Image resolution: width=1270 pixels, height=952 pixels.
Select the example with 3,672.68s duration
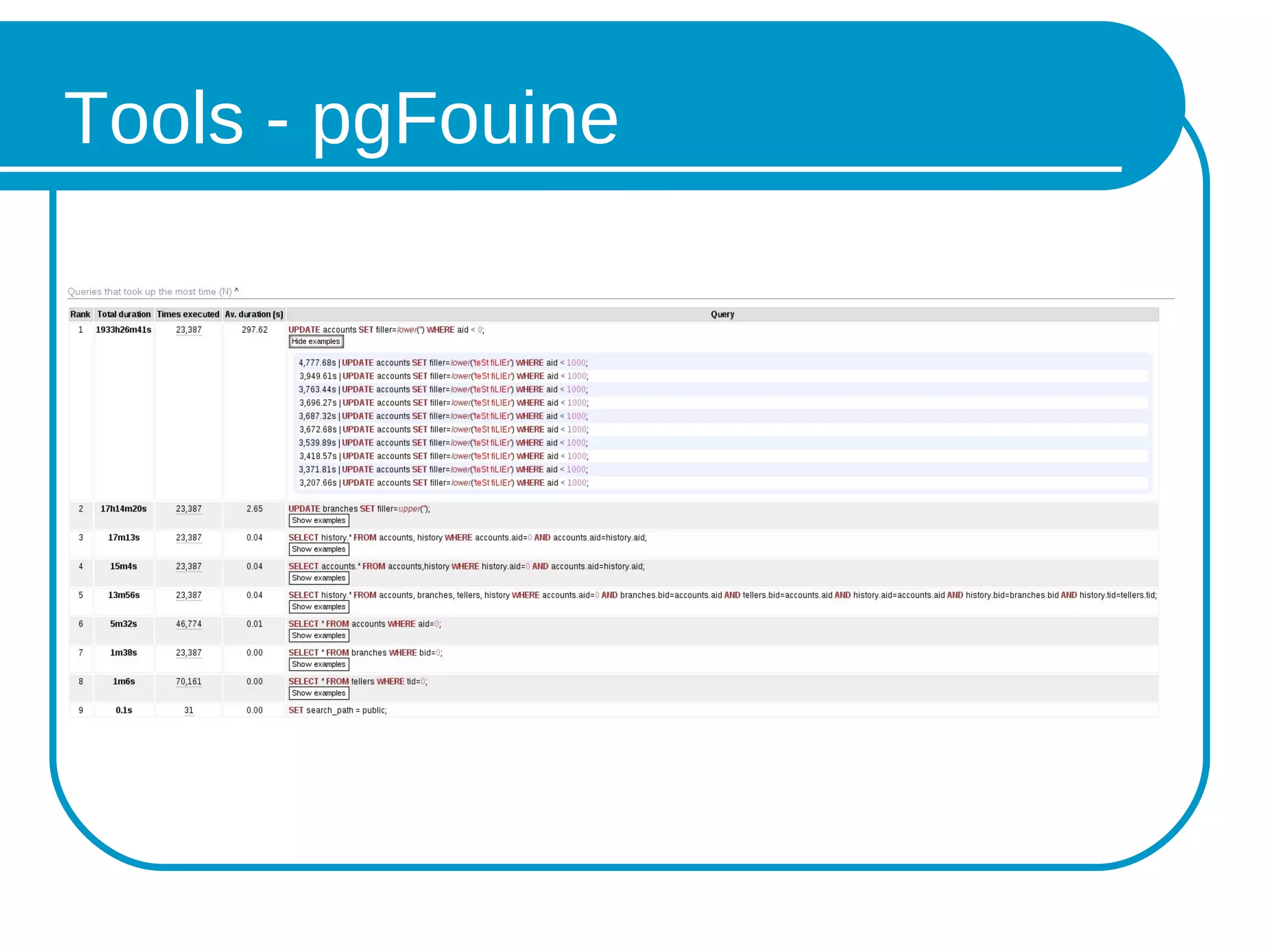click(443, 430)
